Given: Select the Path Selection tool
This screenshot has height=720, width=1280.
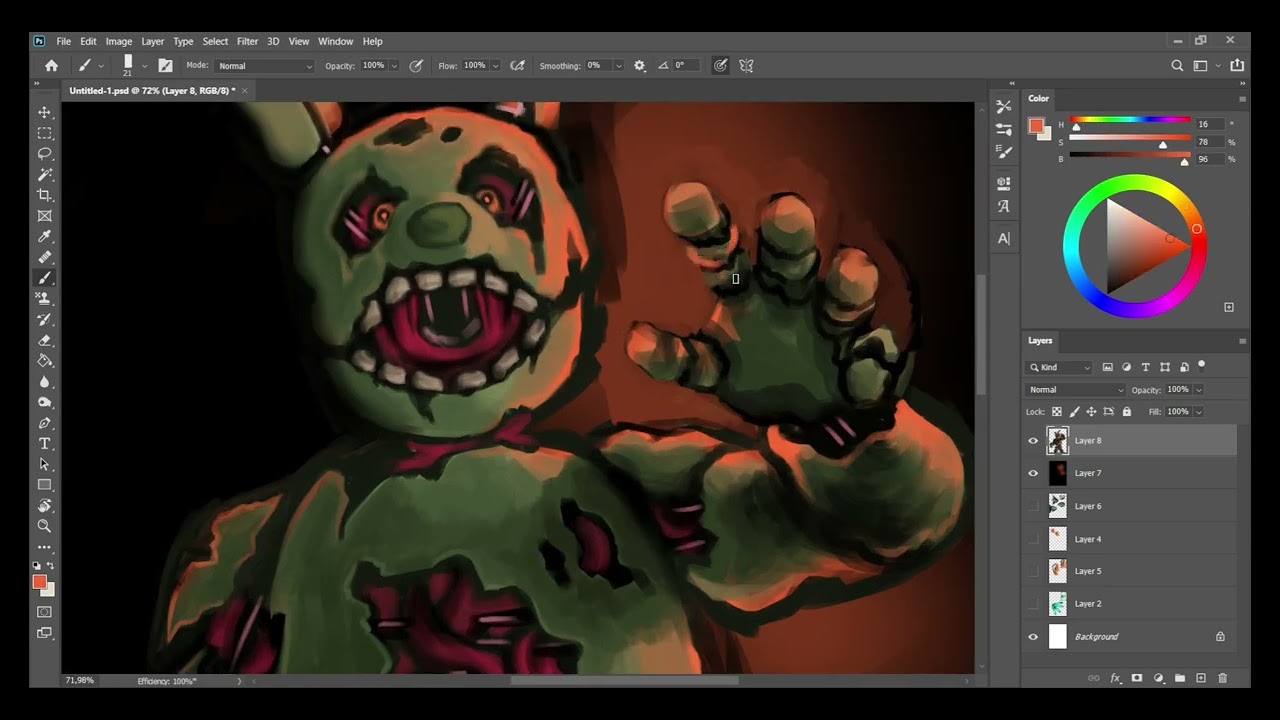Looking at the screenshot, I should 45,464.
